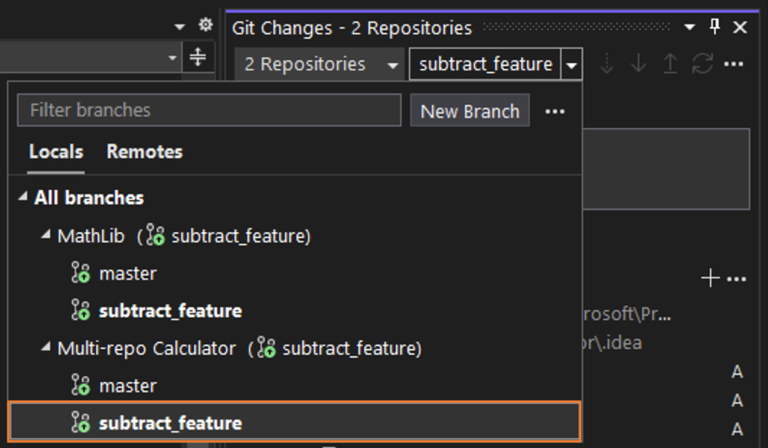Click the Sync circular arrows icon
Viewport: 768px width, 448px height.
click(702, 64)
